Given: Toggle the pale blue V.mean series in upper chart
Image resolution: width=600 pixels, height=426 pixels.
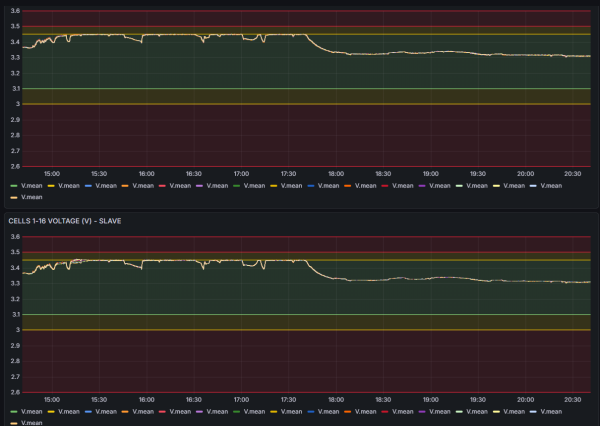Looking at the screenshot, I should [x=551, y=186].
